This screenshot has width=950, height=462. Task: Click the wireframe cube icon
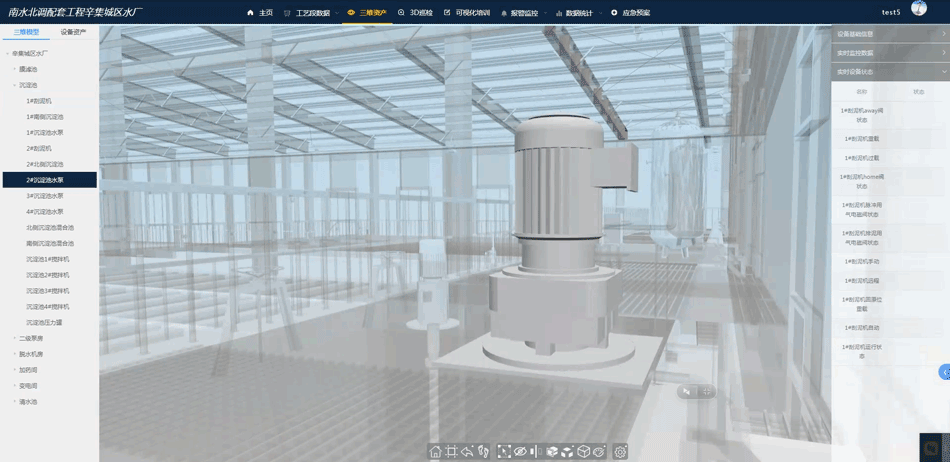tap(584, 452)
